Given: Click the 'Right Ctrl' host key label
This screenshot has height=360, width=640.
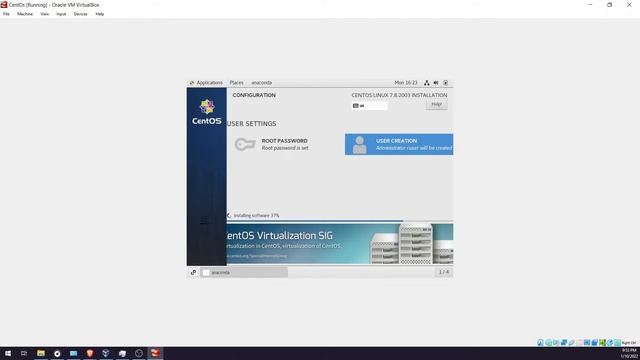Looking at the screenshot, I should [x=629, y=343].
